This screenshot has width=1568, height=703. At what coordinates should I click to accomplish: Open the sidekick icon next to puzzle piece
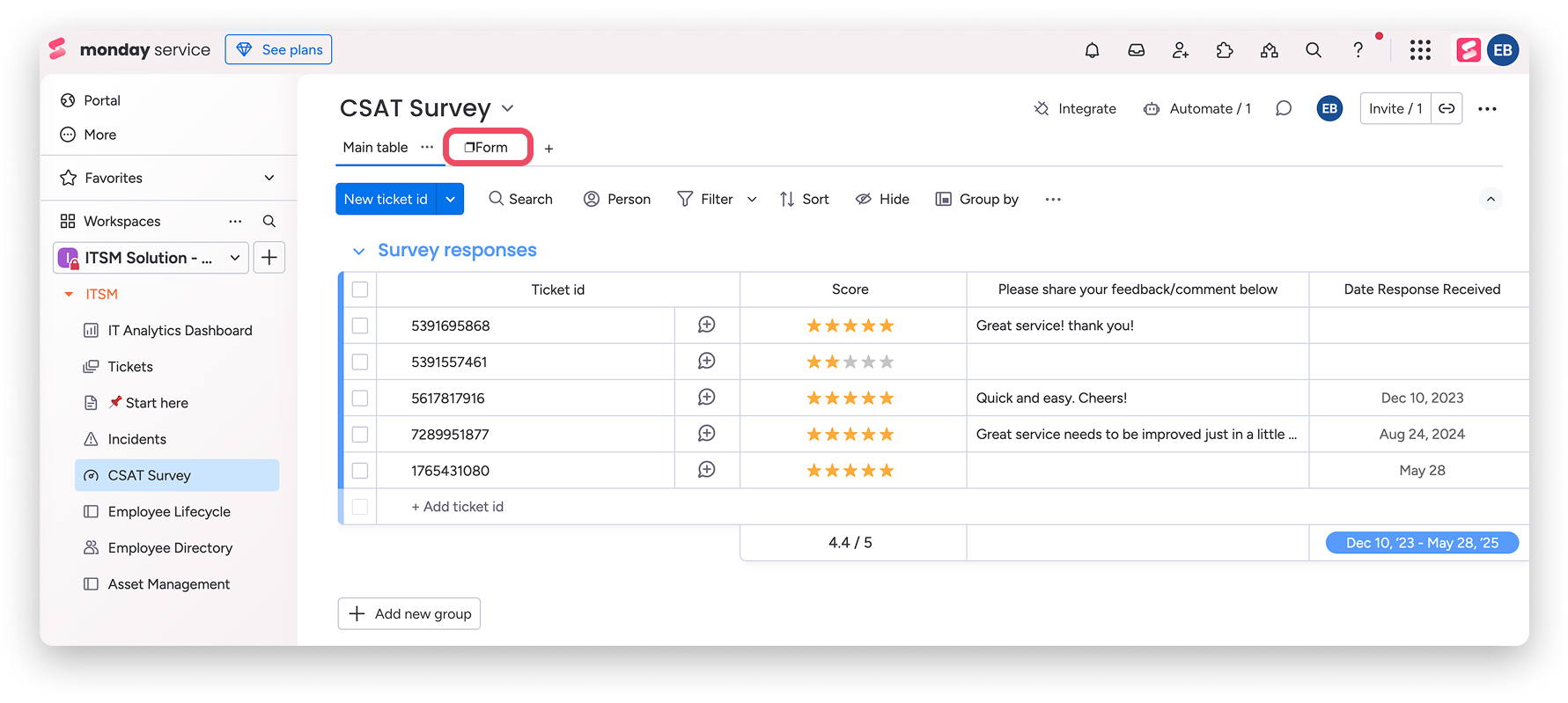tap(1269, 50)
